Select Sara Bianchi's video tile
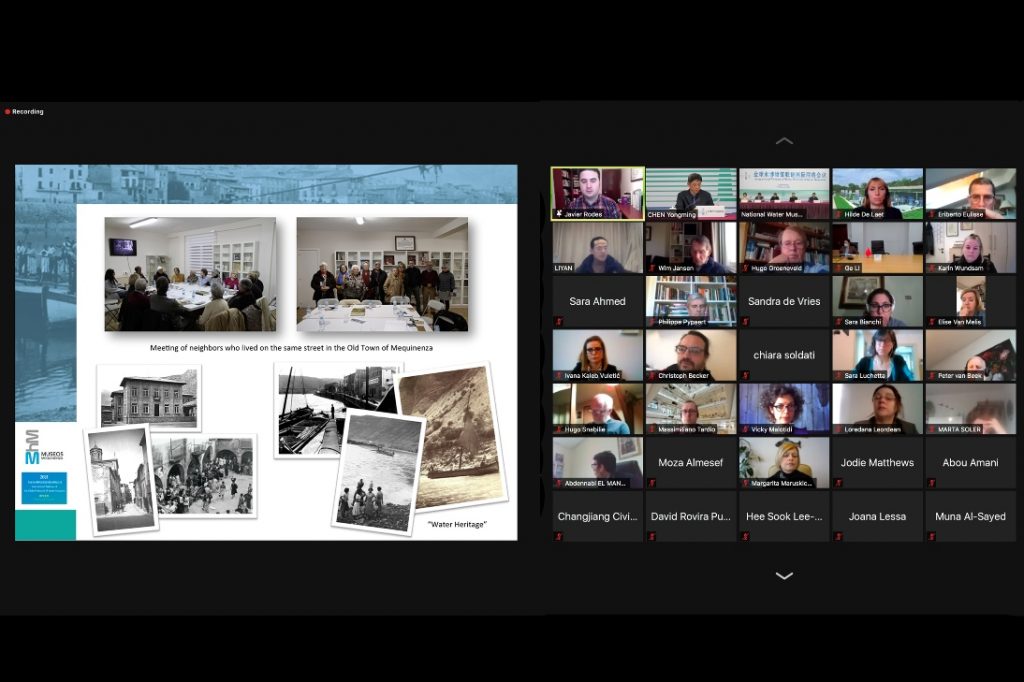Screen dimensions: 1024x682 pos(877,301)
